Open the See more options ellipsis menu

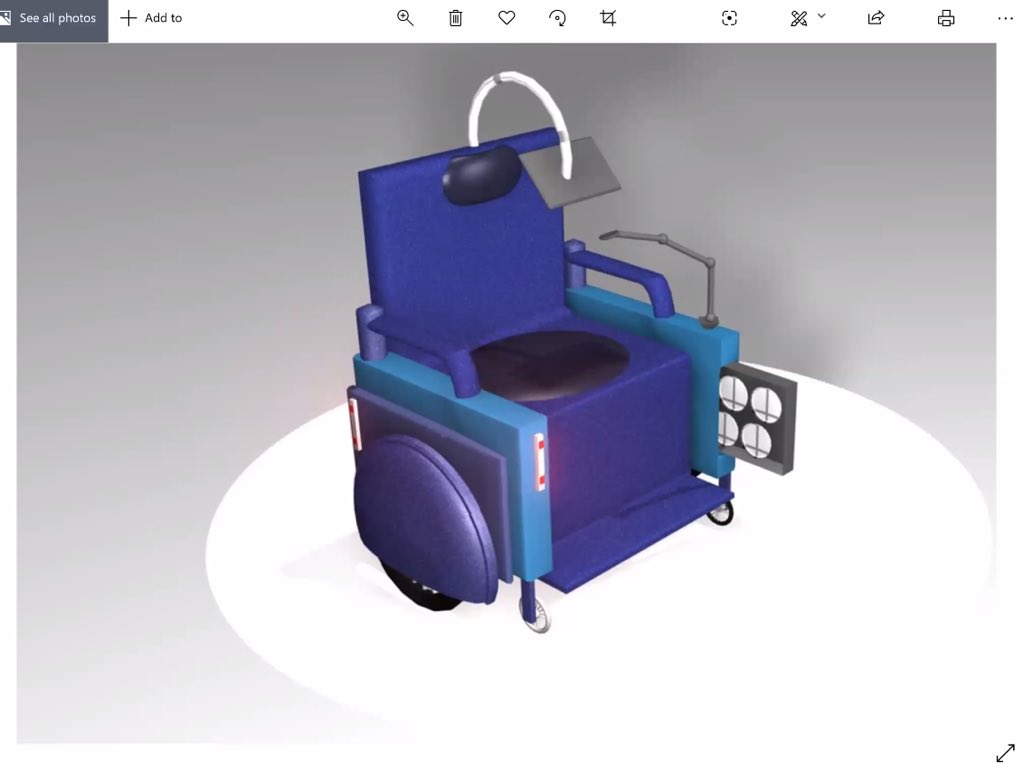coord(1006,18)
